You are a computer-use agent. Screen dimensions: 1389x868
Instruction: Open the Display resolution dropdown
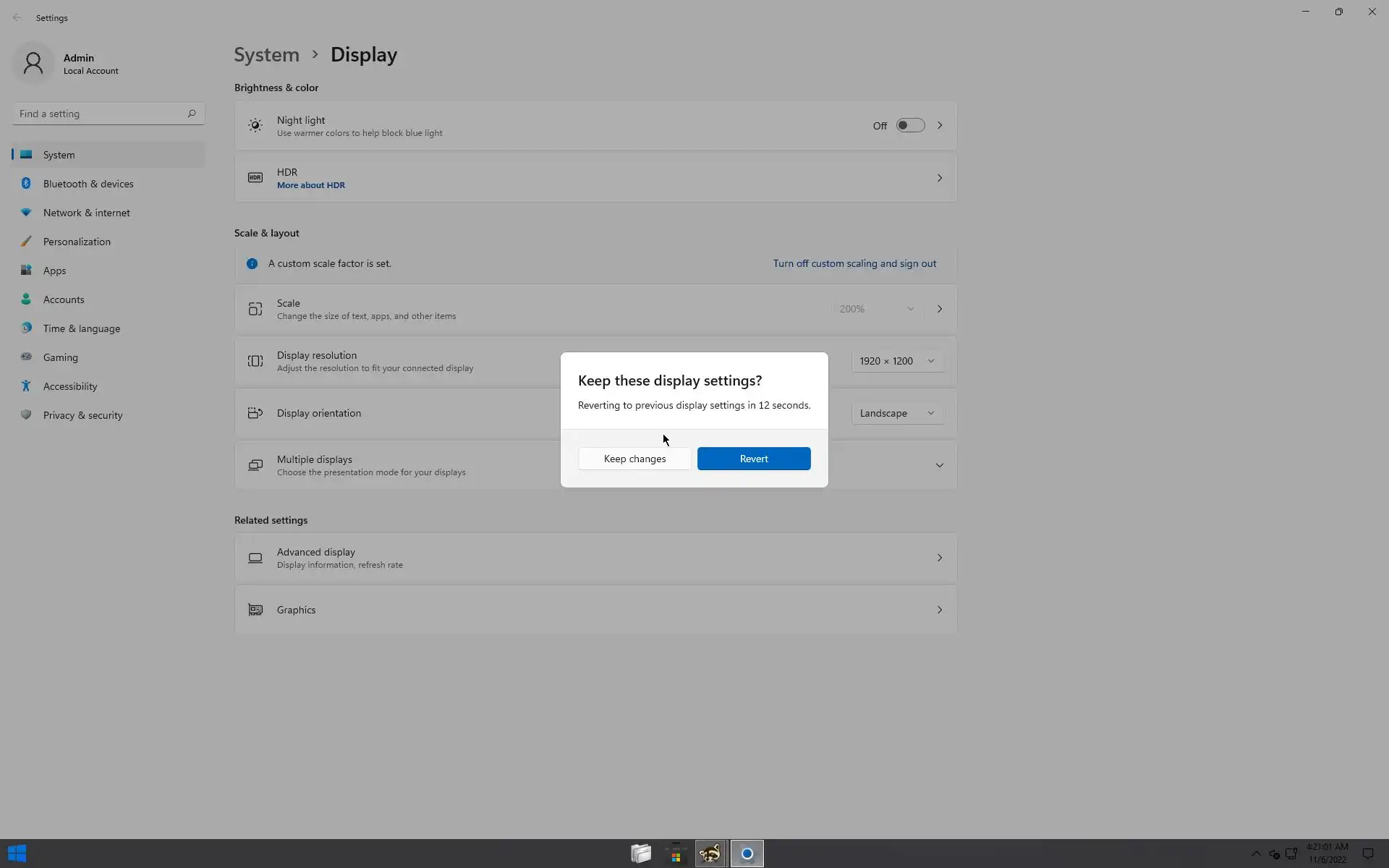(897, 361)
